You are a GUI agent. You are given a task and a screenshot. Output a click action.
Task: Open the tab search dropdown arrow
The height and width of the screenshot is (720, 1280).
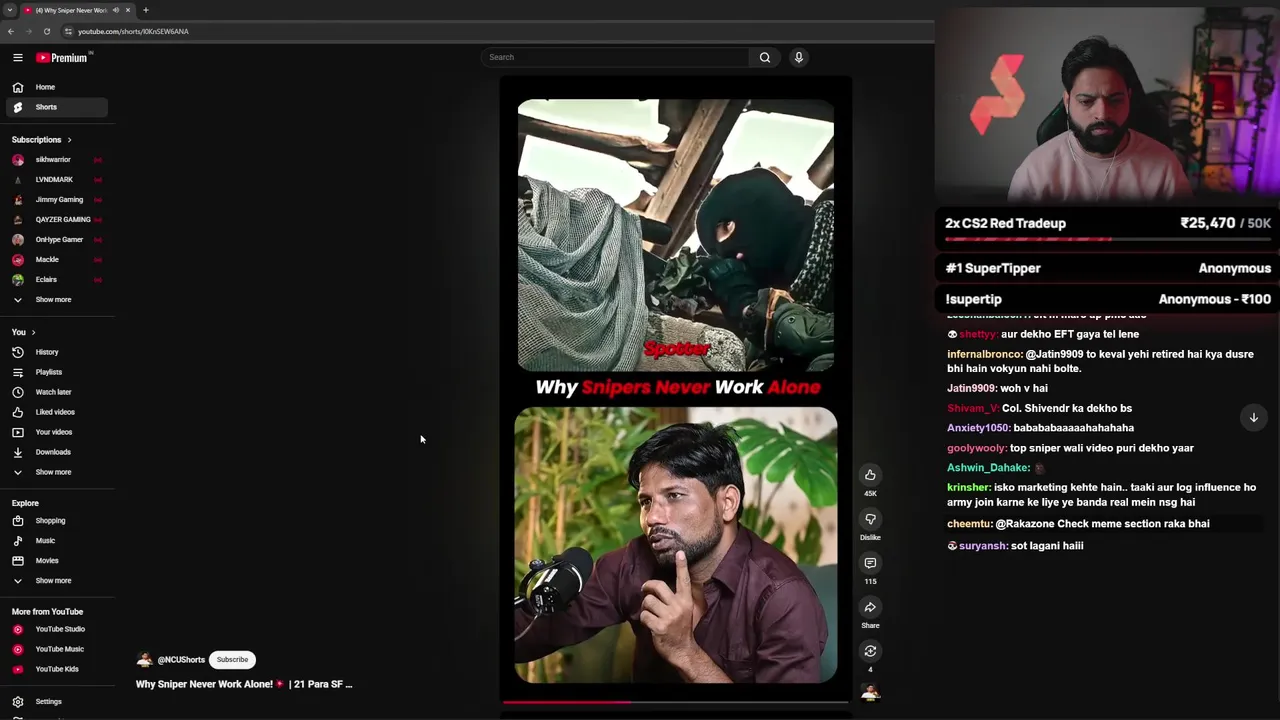coord(9,10)
